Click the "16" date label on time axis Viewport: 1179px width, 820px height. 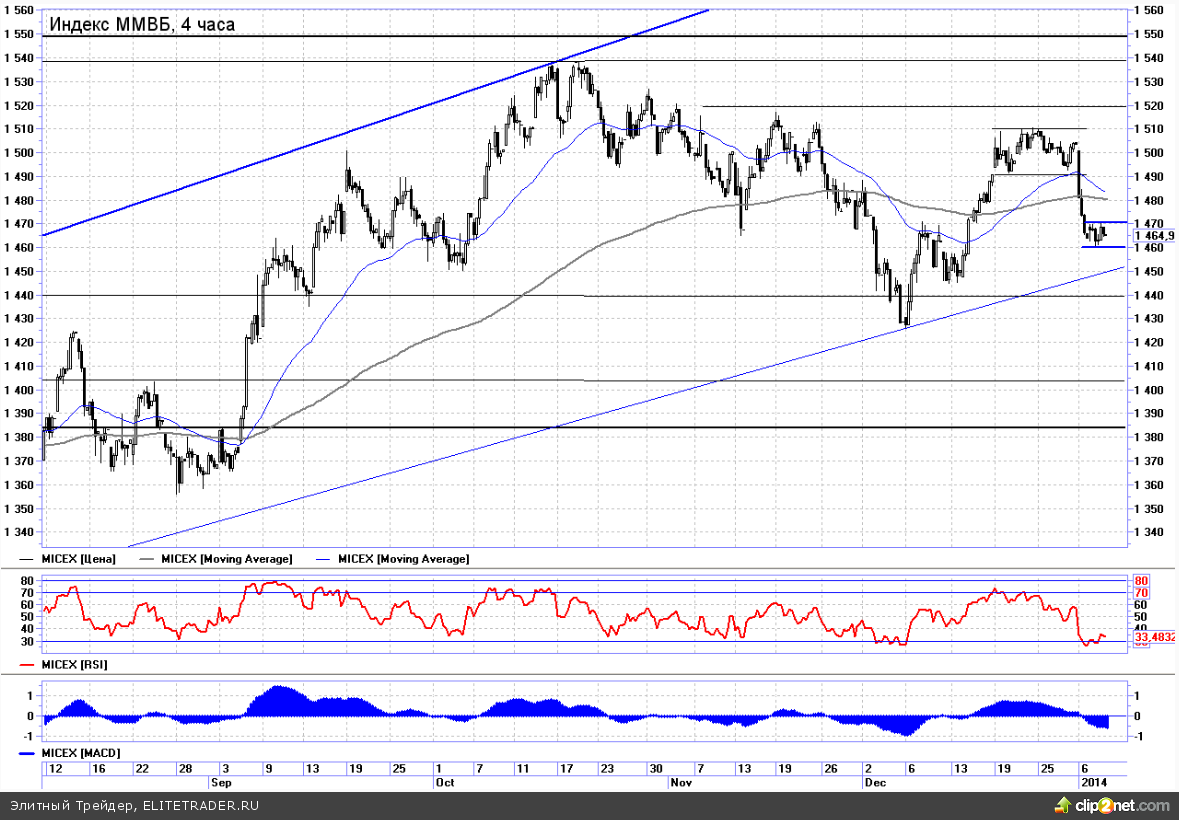click(x=99, y=769)
